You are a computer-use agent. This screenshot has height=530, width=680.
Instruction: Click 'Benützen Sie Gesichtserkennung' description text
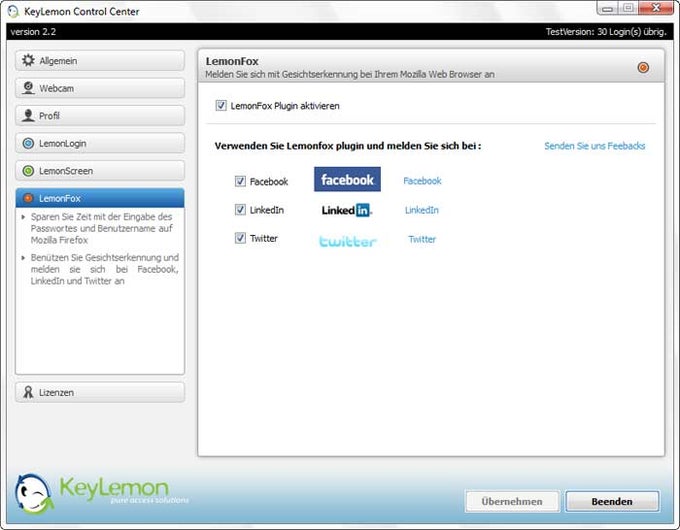click(105, 269)
